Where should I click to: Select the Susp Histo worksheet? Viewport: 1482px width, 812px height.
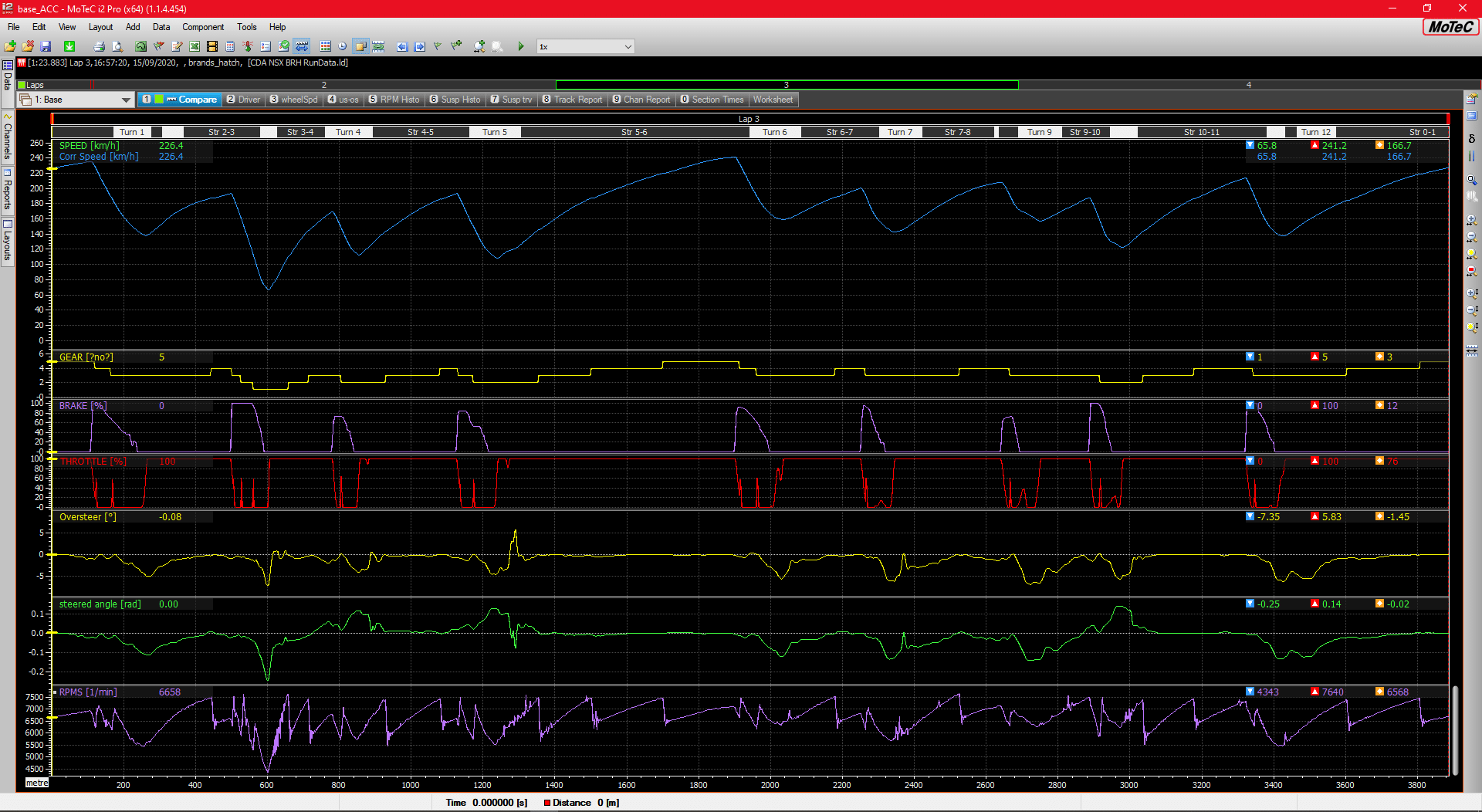[455, 100]
